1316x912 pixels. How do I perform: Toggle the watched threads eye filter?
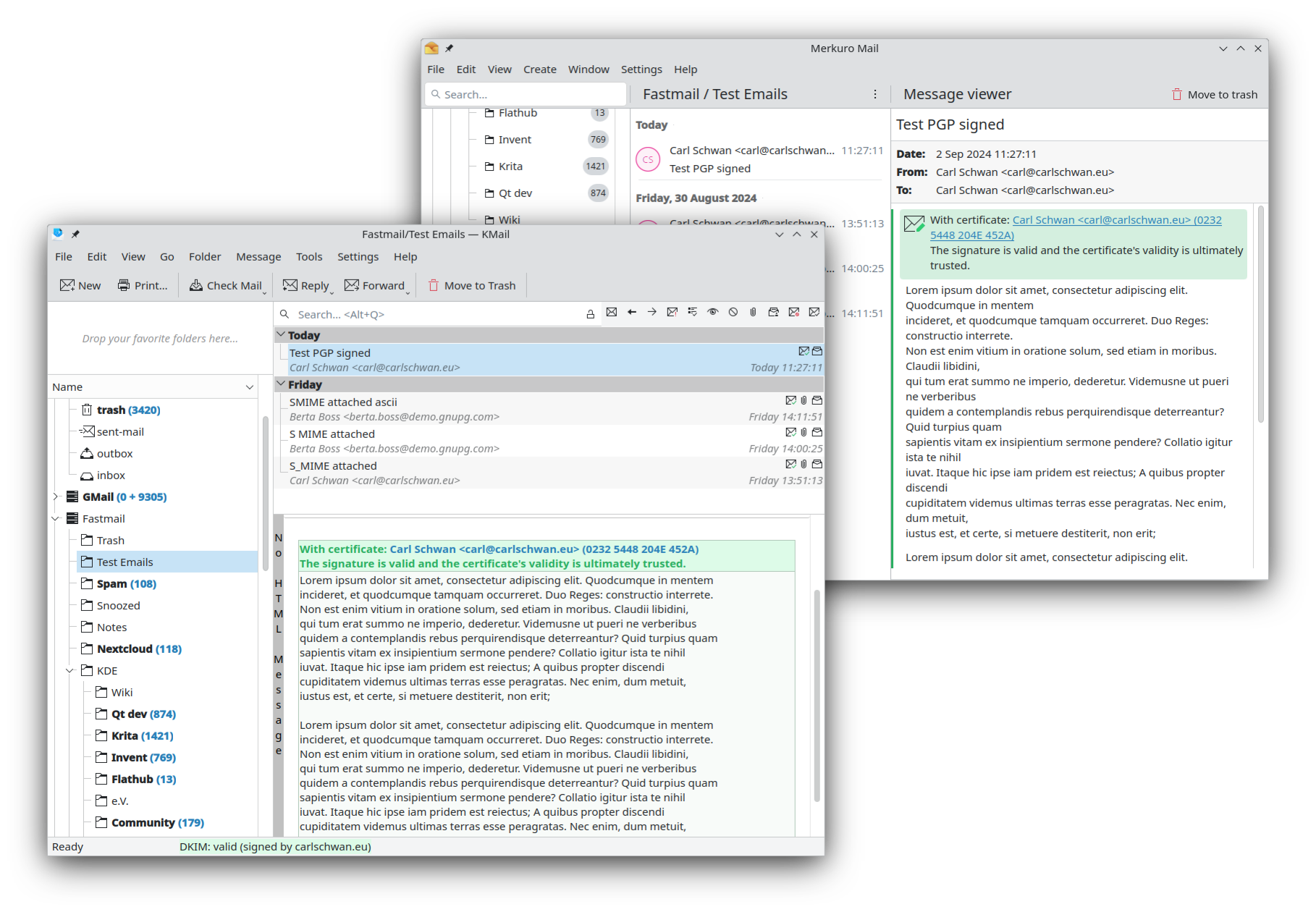(x=713, y=312)
